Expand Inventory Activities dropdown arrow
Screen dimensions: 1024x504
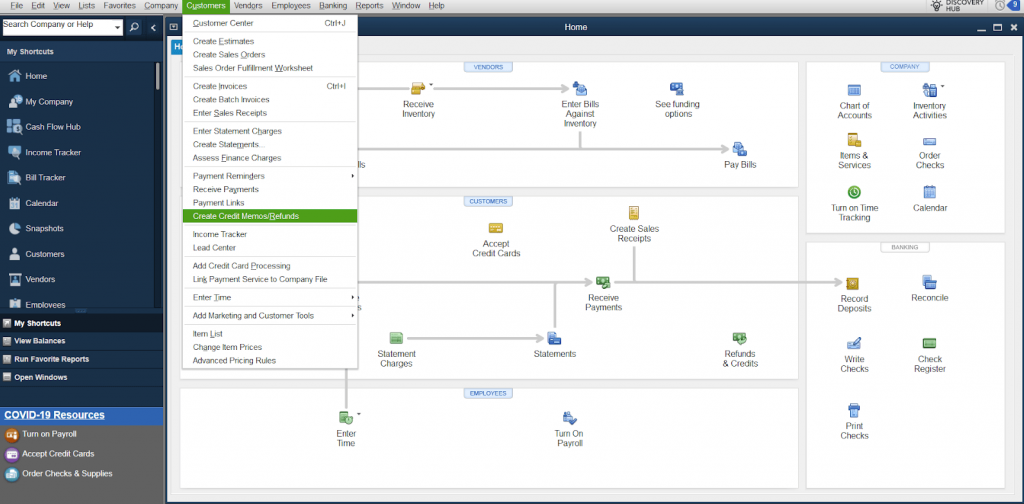pyautogui.click(x=942, y=86)
